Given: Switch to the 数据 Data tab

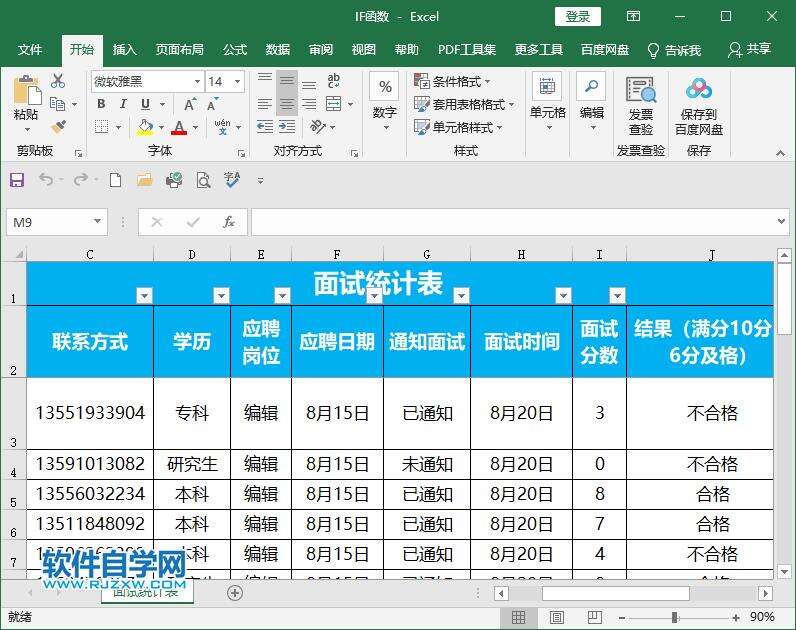Looking at the screenshot, I should pos(278,50).
